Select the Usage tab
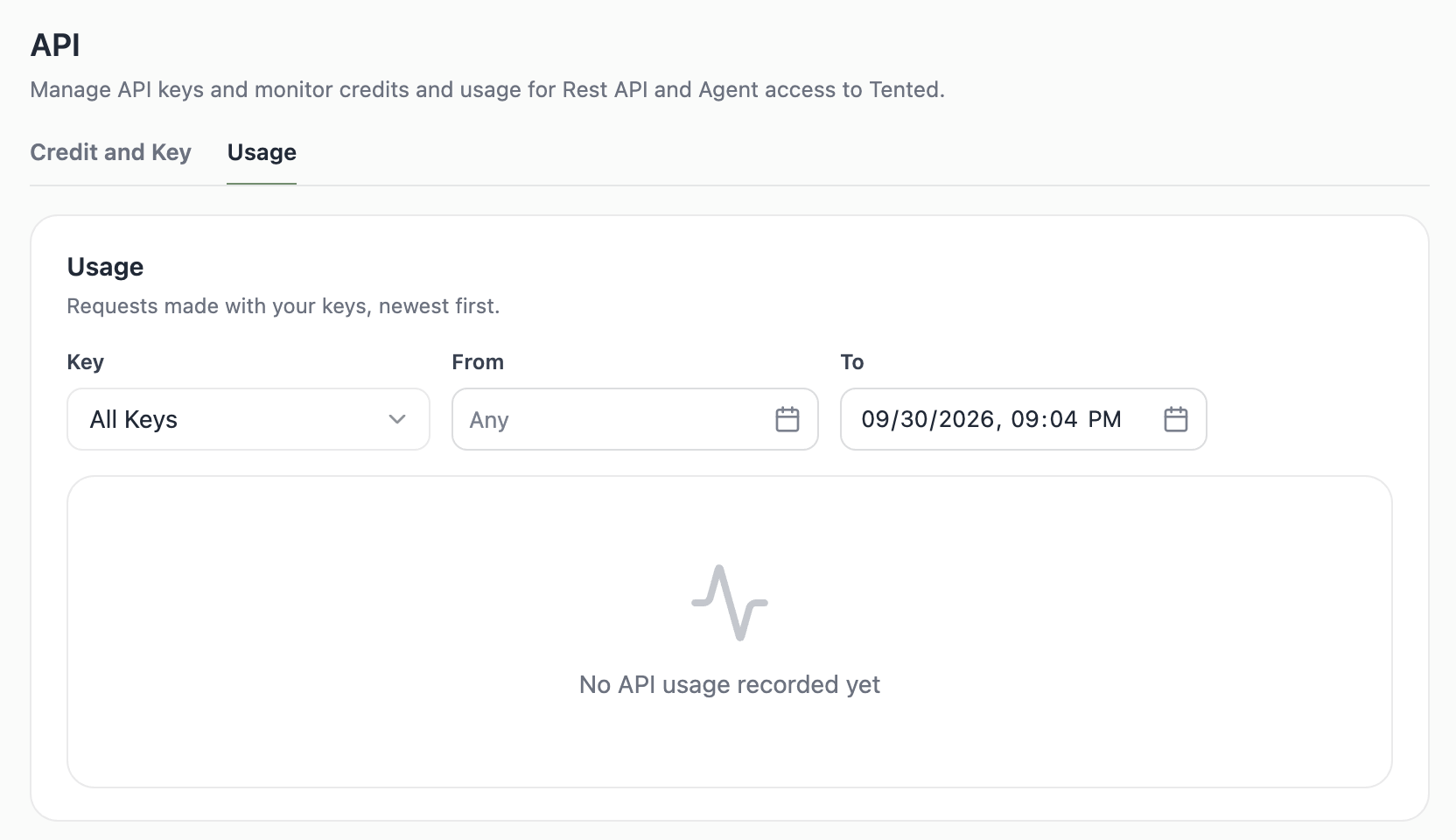 (262, 152)
